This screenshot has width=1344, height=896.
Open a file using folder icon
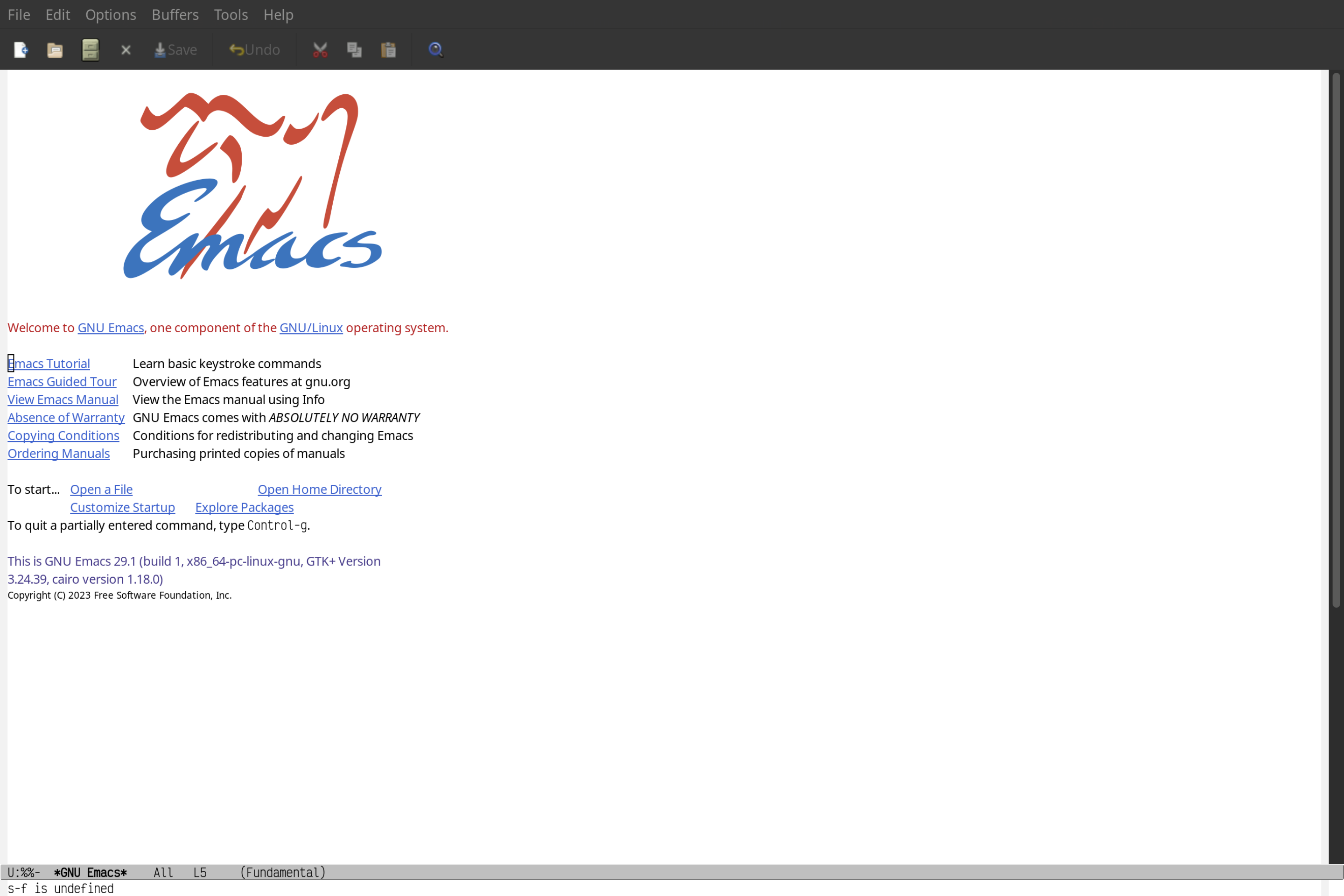click(x=54, y=49)
